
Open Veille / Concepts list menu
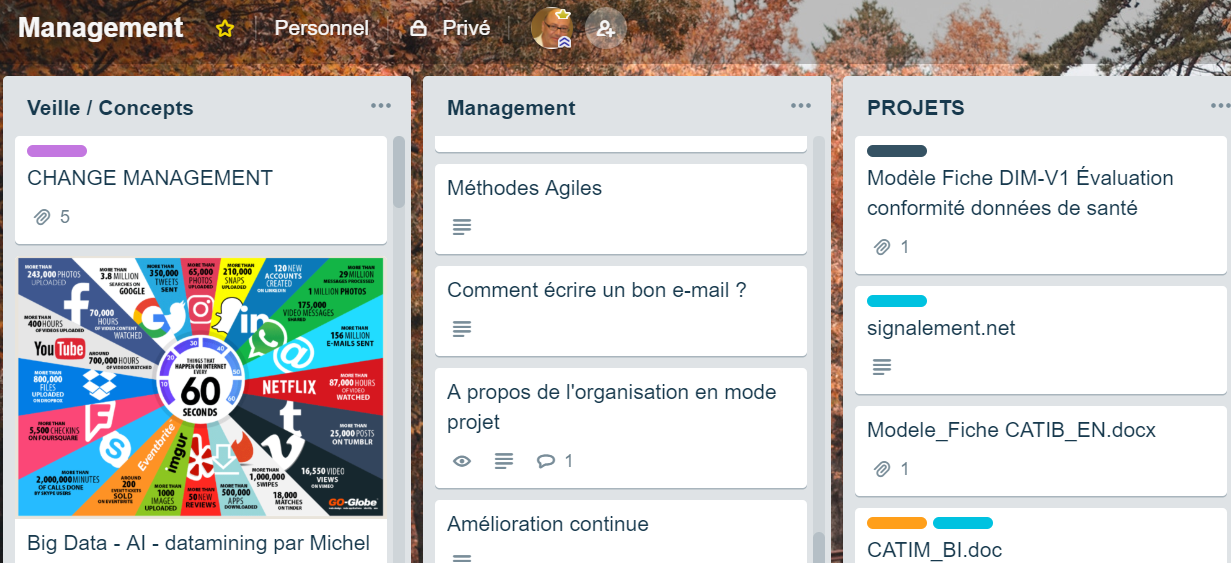[x=381, y=105]
